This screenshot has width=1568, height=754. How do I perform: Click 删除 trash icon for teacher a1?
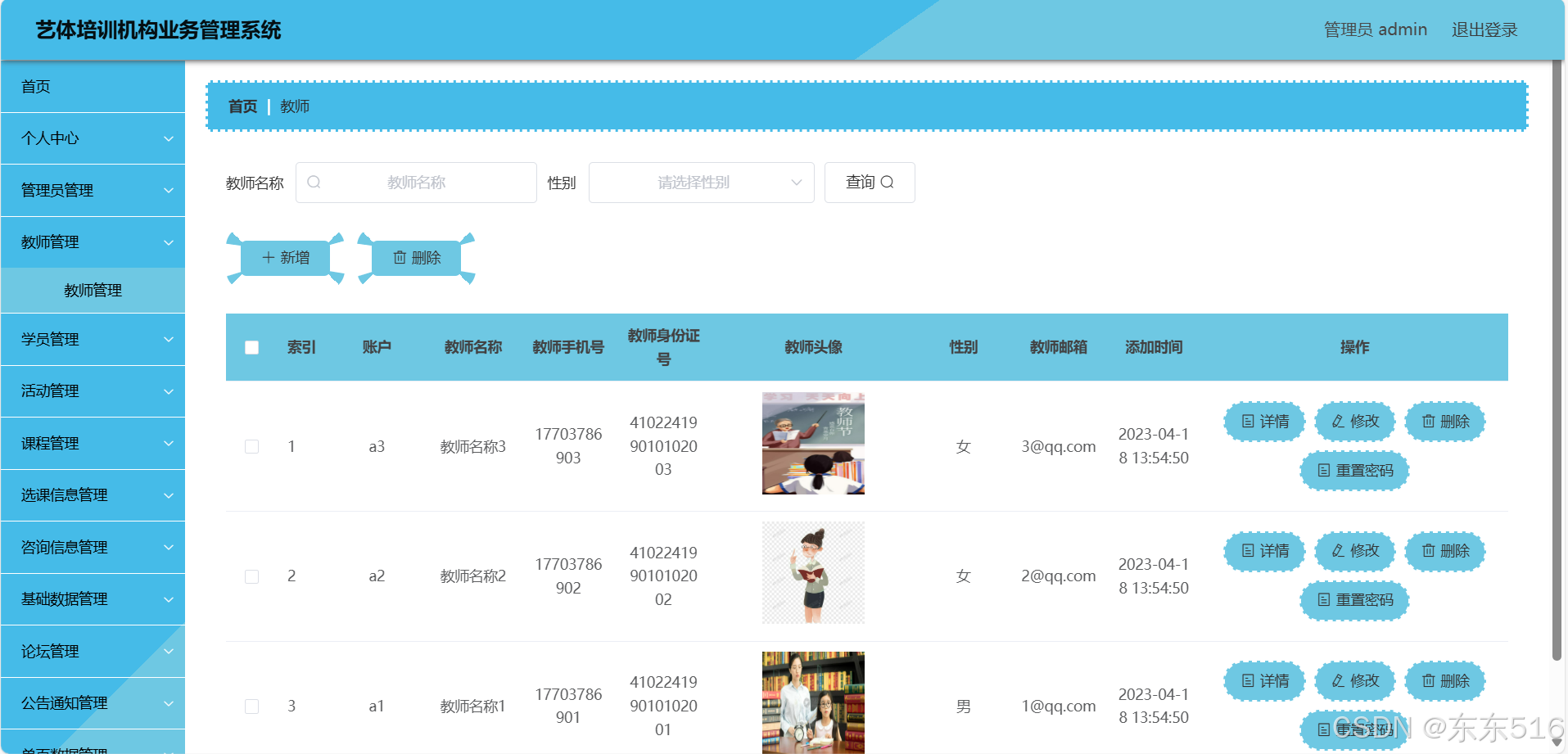[x=1428, y=681]
